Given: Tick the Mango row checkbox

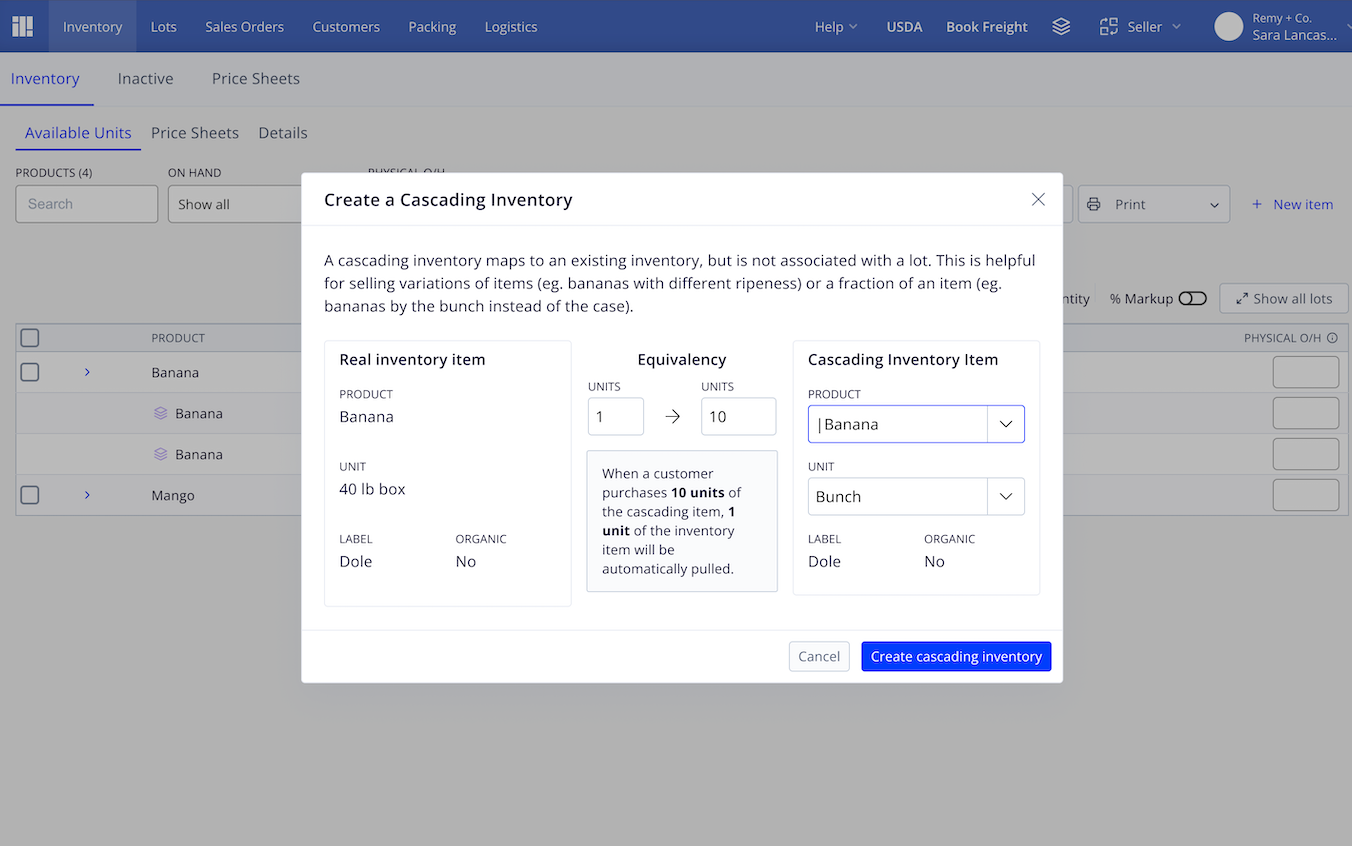Looking at the screenshot, I should click(30, 495).
